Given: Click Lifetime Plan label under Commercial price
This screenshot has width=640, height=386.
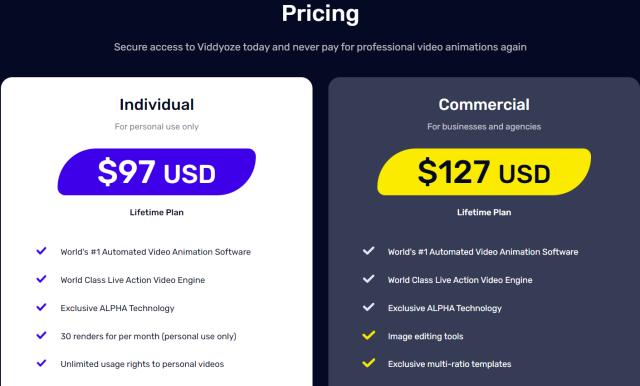Looking at the screenshot, I should [484, 212].
